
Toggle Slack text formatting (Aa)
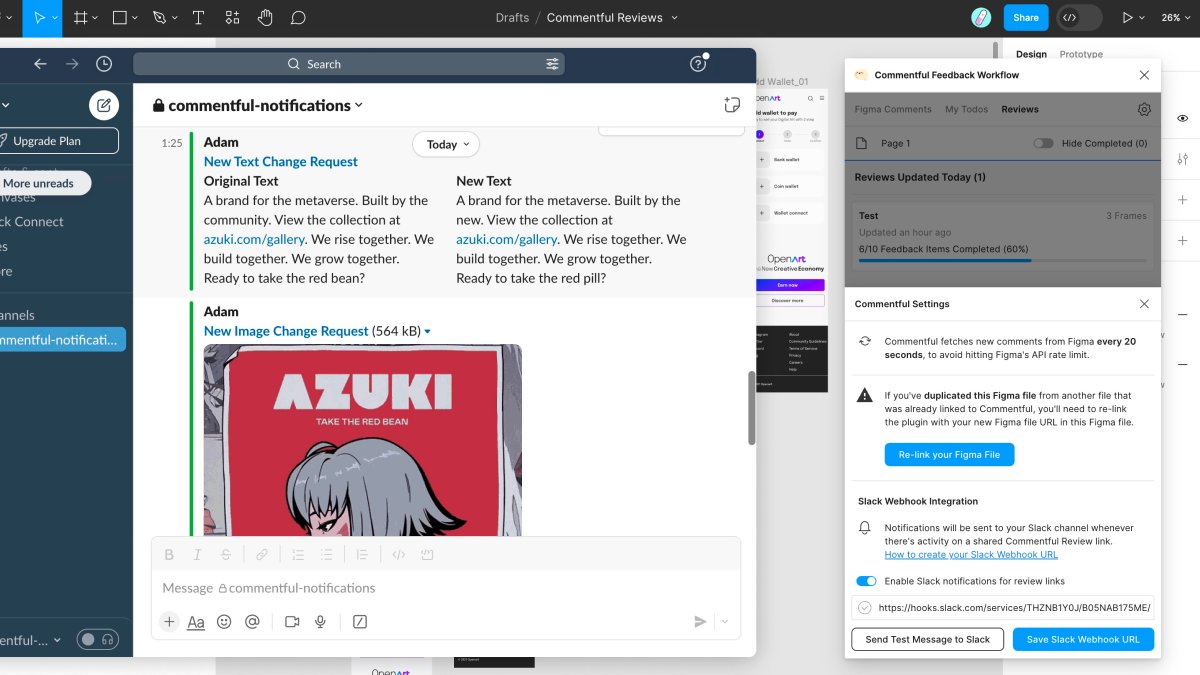click(196, 622)
